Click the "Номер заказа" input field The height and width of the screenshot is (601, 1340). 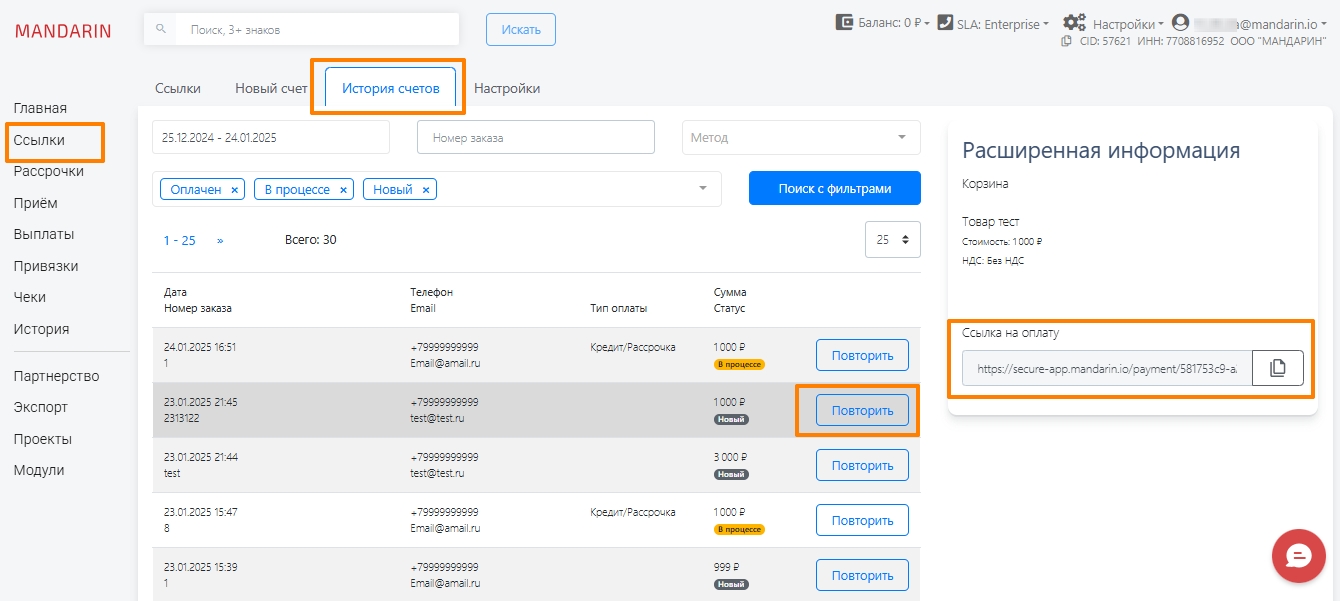(x=535, y=138)
